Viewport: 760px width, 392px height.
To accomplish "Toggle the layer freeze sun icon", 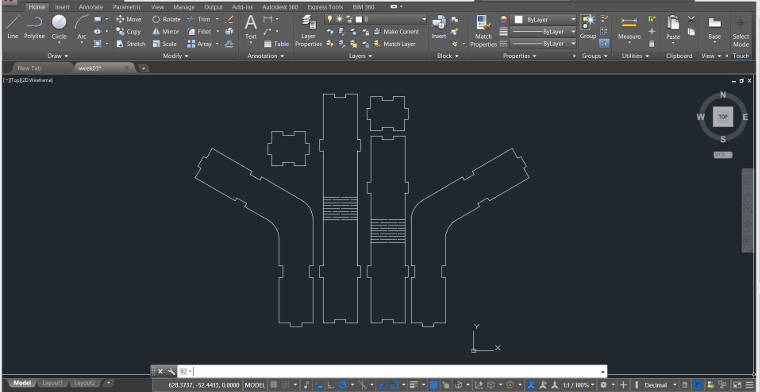I will tap(339, 19).
